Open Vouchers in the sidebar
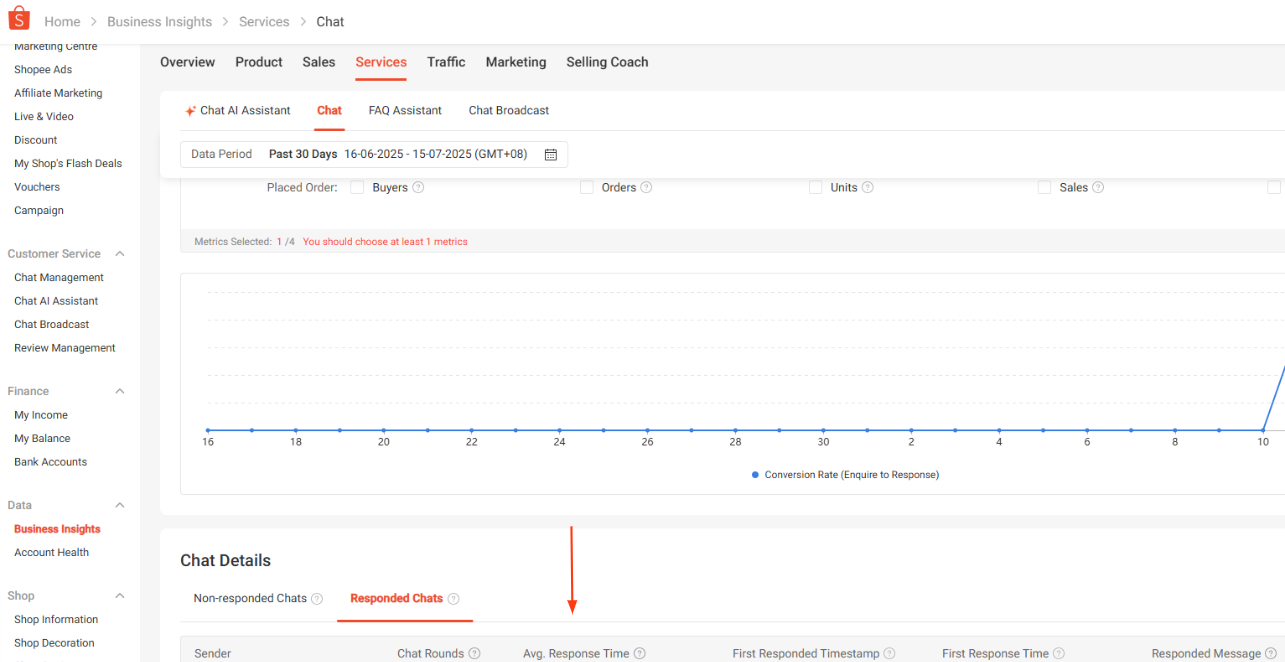Screen dimensions: 1285x662 tap(37, 187)
